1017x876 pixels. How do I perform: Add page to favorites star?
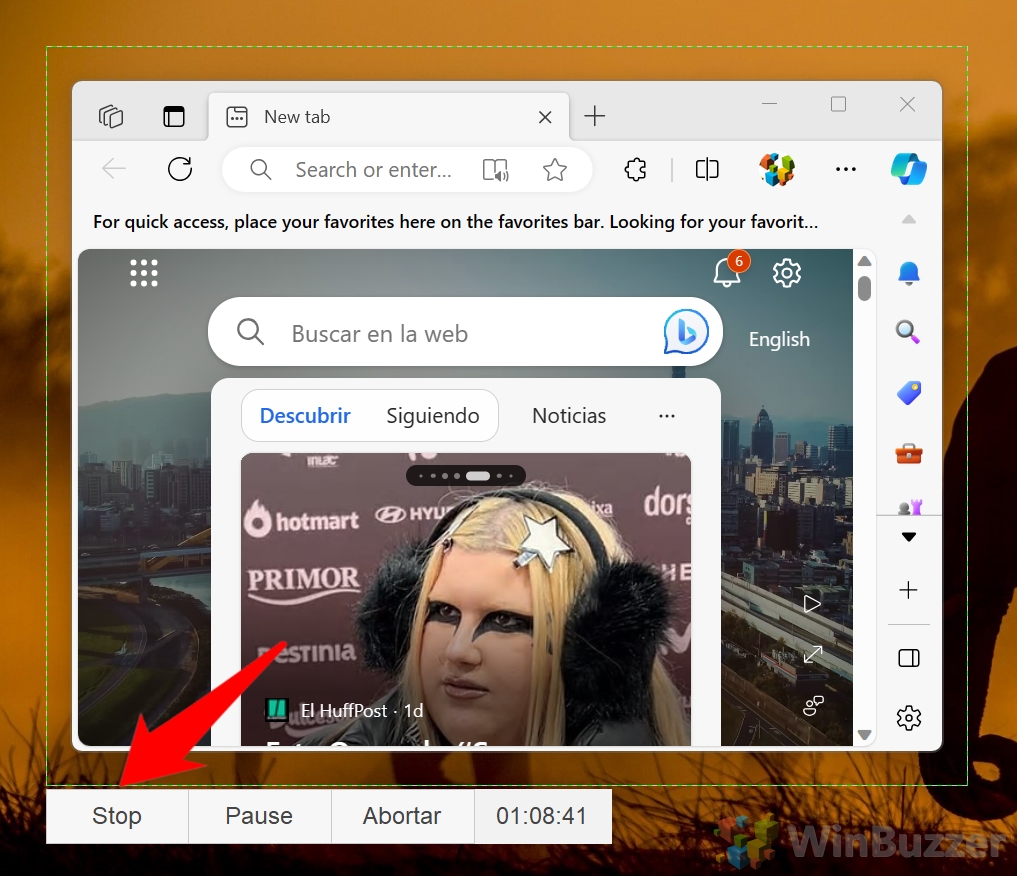click(555, 170)
